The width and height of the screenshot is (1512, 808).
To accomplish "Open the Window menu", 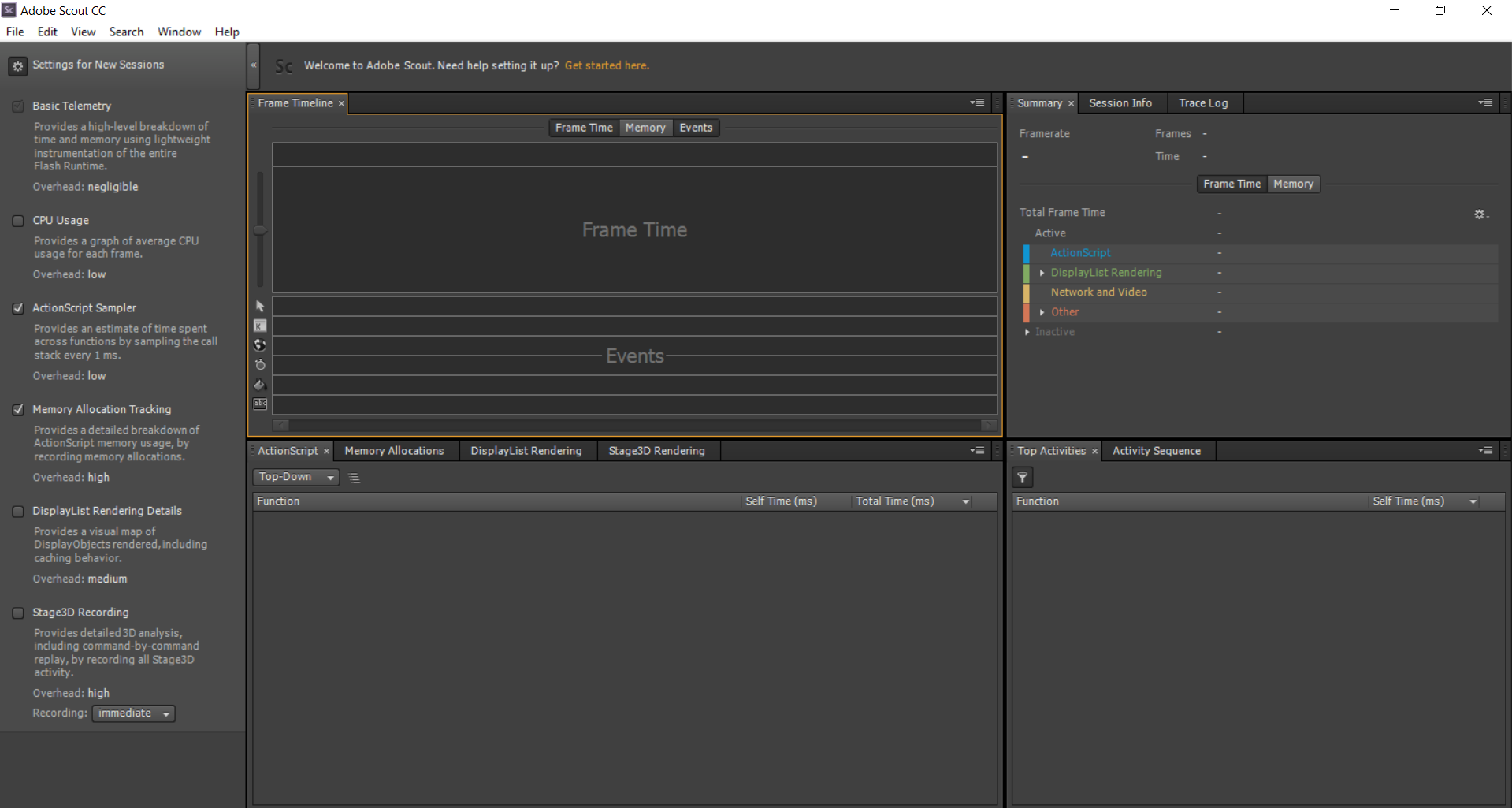I will (179, 32).
